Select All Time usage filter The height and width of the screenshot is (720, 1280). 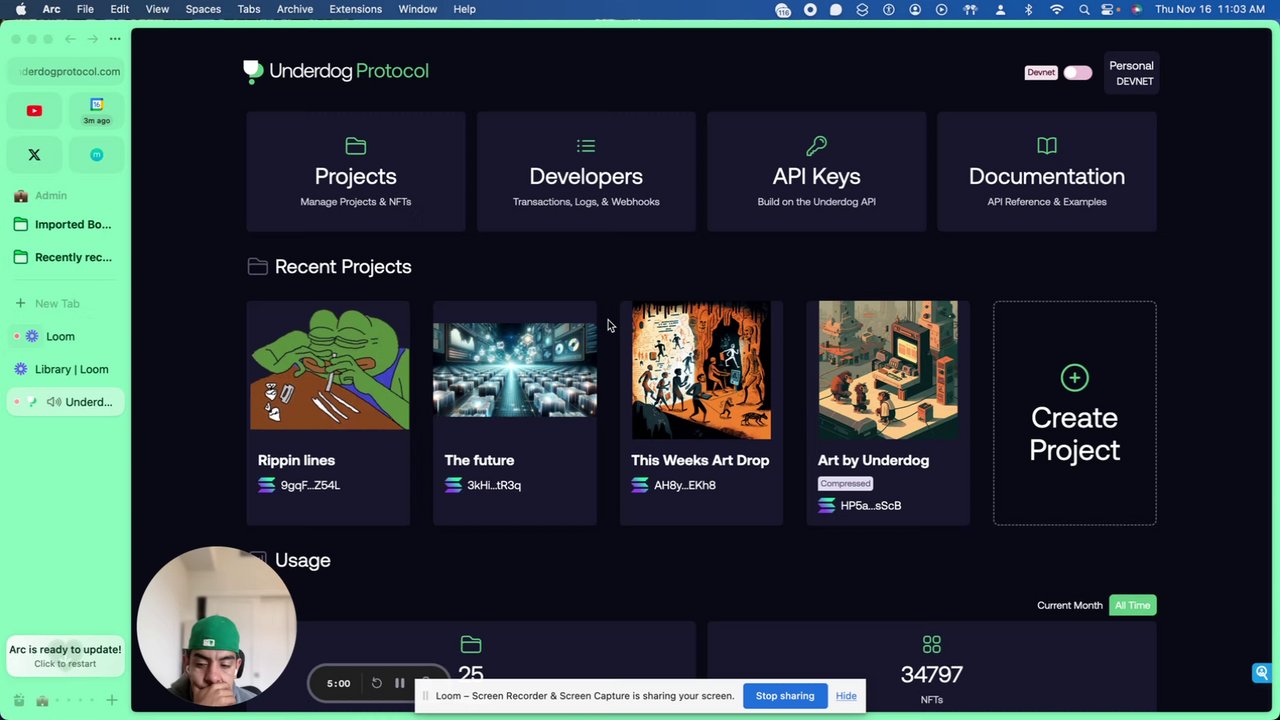click(1133, 605)
